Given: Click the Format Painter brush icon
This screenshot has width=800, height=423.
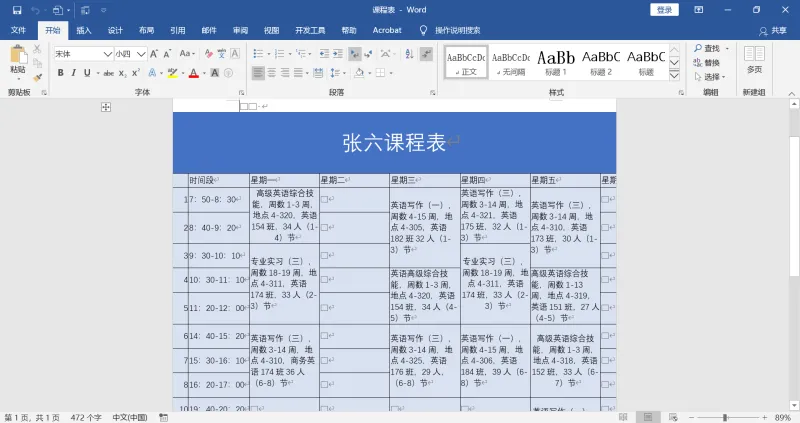Looking at the screenshot, I should point(37,78).
